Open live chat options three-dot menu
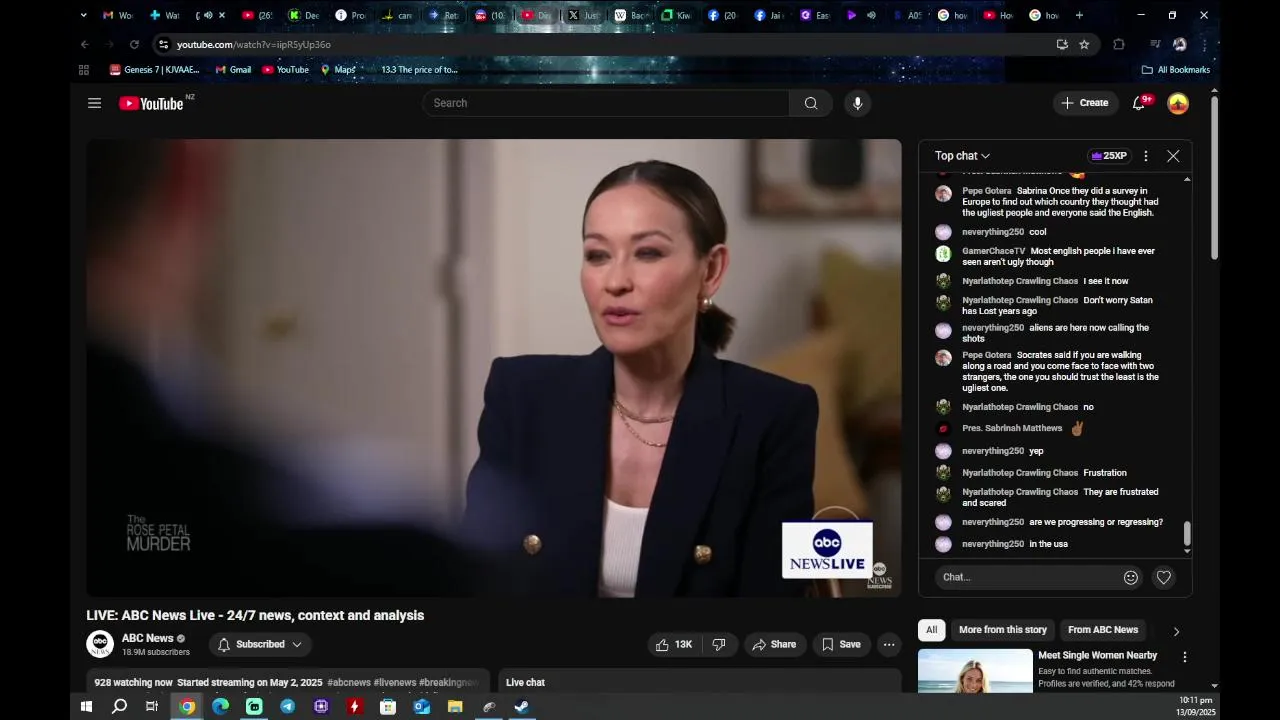This screenshot has height=720, width=1280. 1146,156
